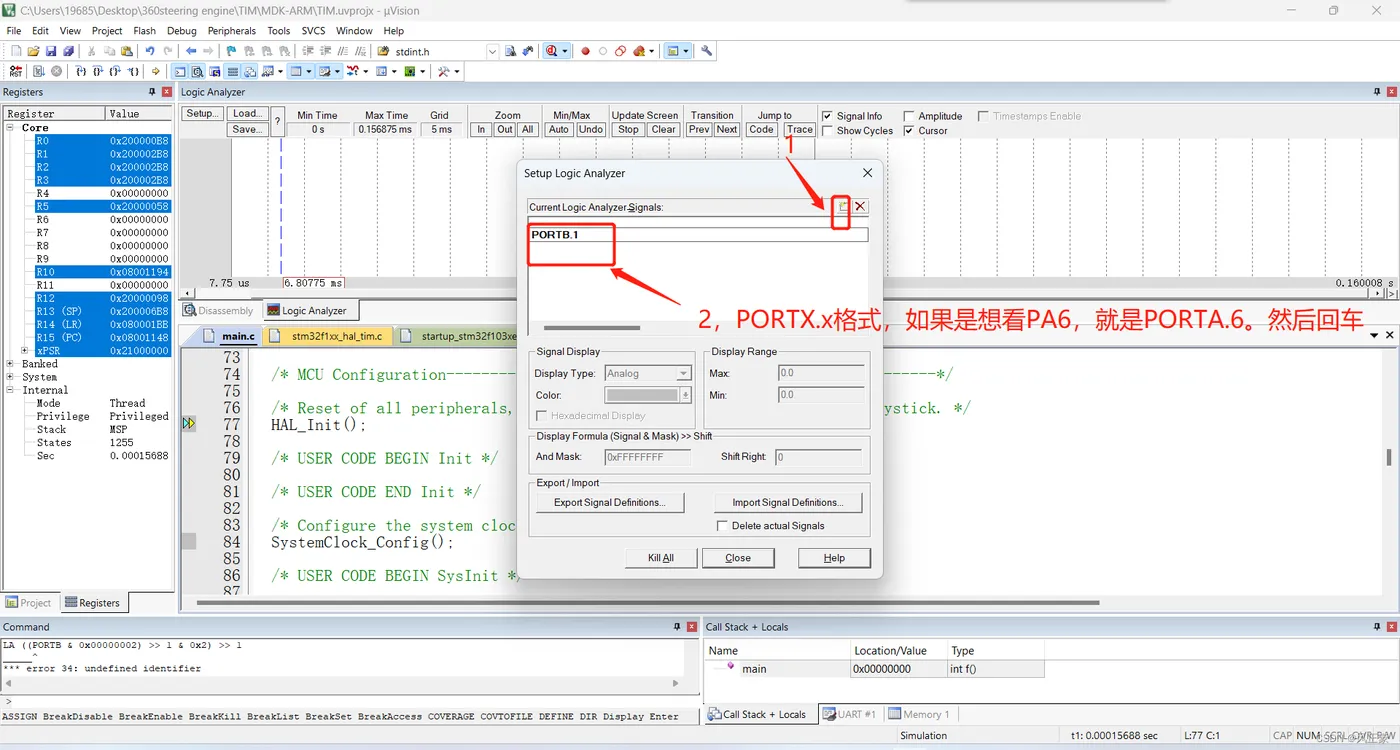
Task: Toggle the Registers Window toolbar icon
Action: (x=233, y=72)
